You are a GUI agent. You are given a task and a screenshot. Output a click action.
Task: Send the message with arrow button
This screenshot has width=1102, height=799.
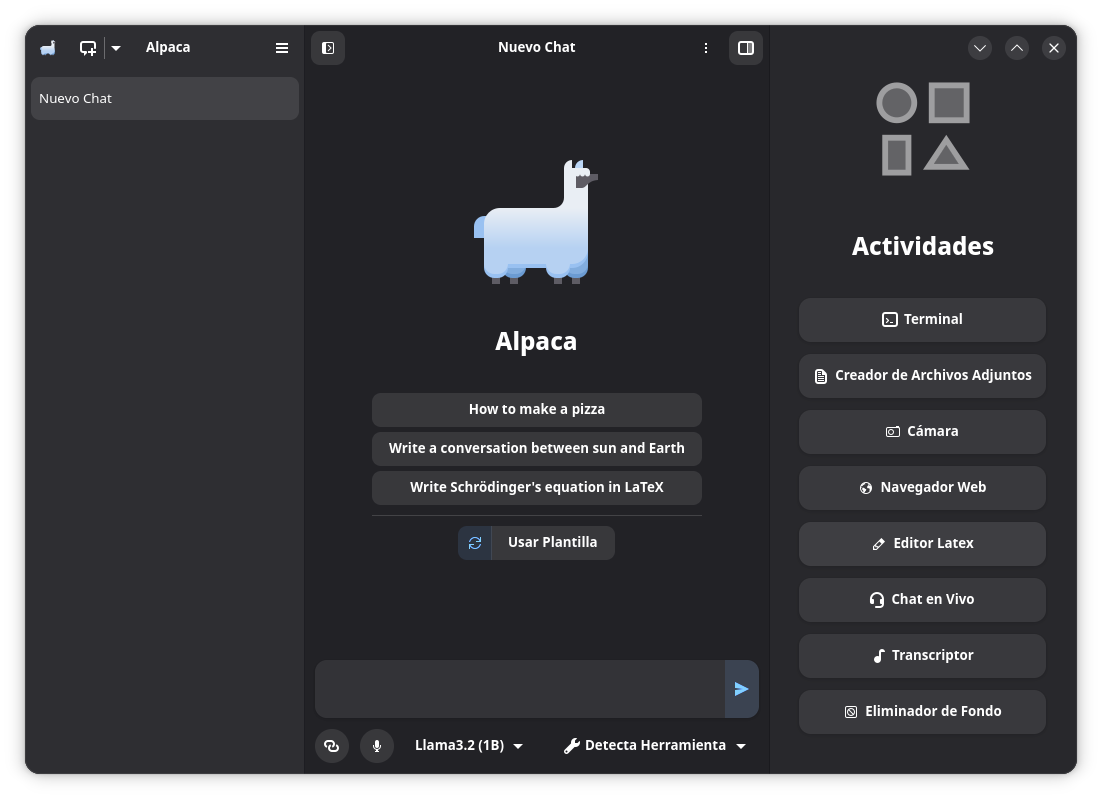[741, 689]
